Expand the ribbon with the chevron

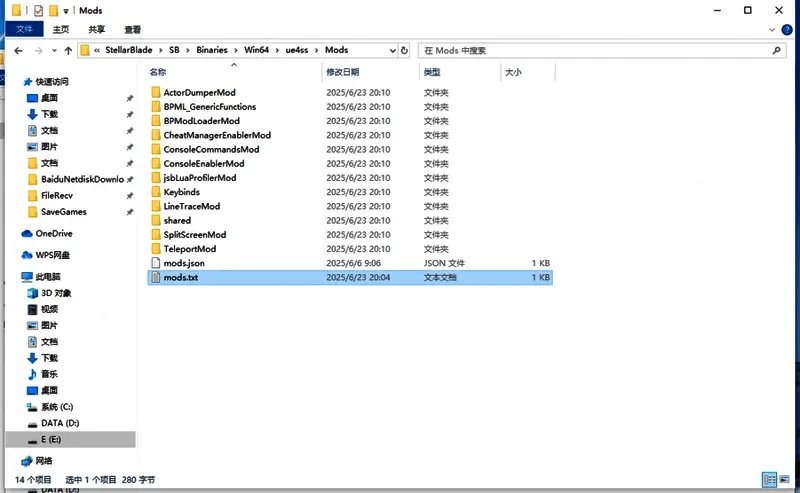click(773, 30)
